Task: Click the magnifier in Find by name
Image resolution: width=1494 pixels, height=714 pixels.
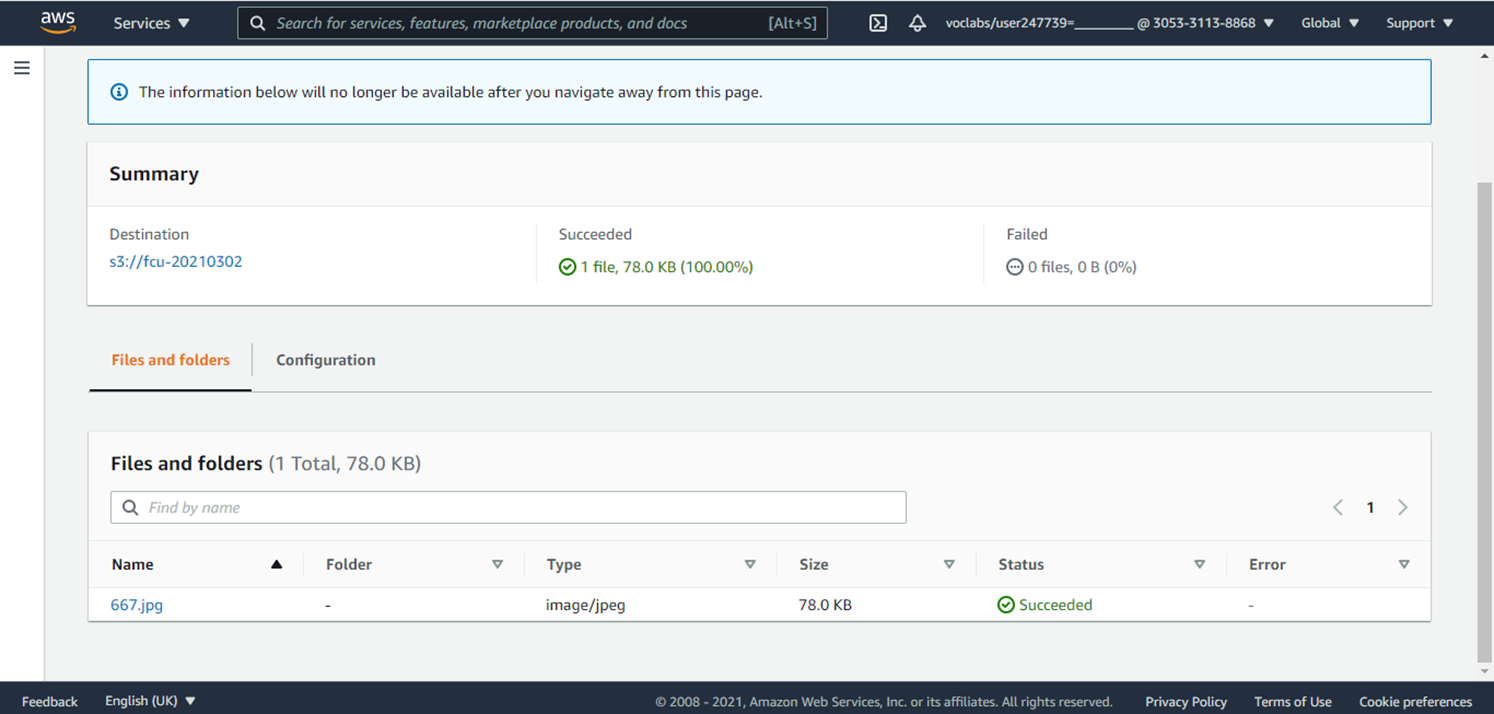Action: click(x=130, y=507)
